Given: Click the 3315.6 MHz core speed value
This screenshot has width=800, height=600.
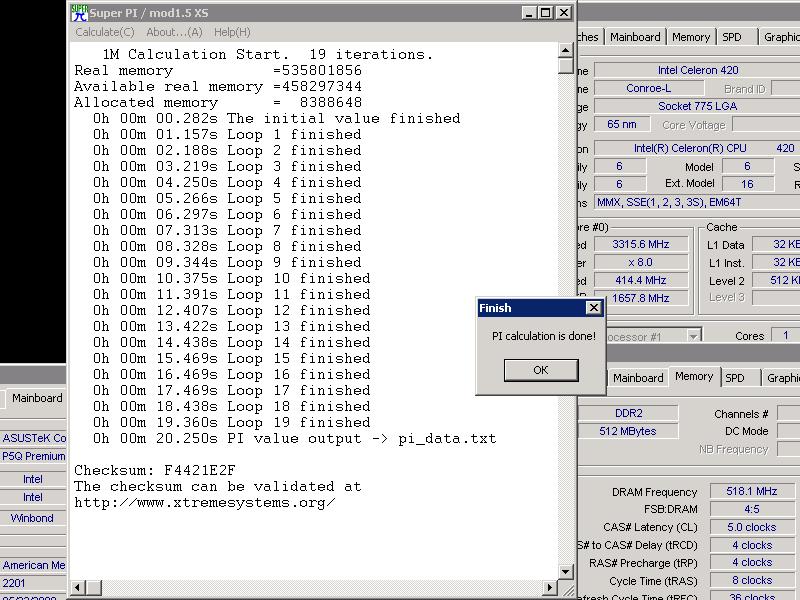Looking at the screenshot, I should [641, 244].
